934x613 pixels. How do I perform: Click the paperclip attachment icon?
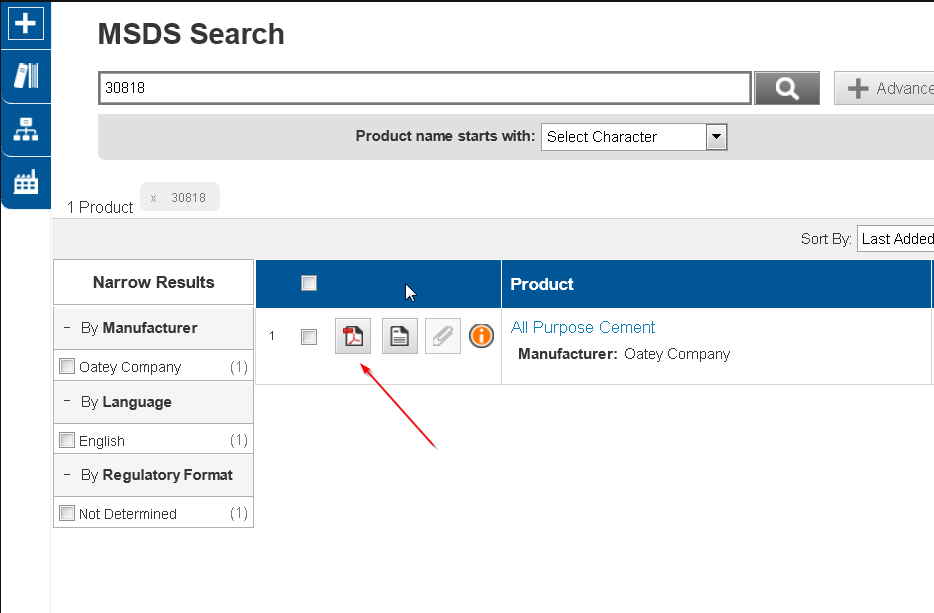pos(443,336)
